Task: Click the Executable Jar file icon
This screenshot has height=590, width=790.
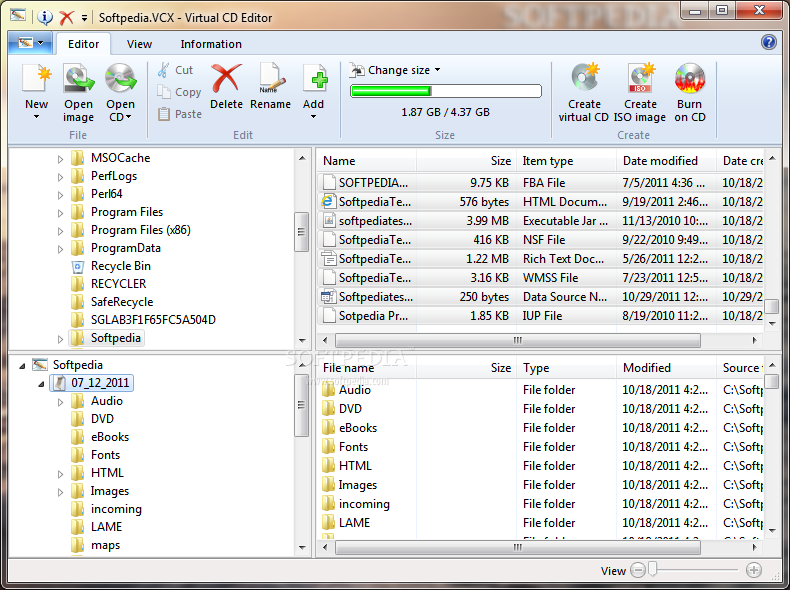Action: tap(328, 221)
